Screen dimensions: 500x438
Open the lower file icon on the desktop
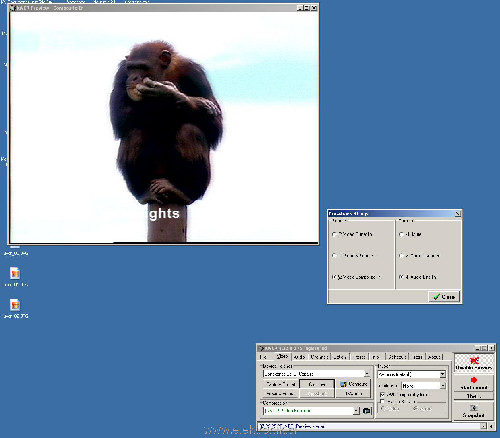coord(15,305)
